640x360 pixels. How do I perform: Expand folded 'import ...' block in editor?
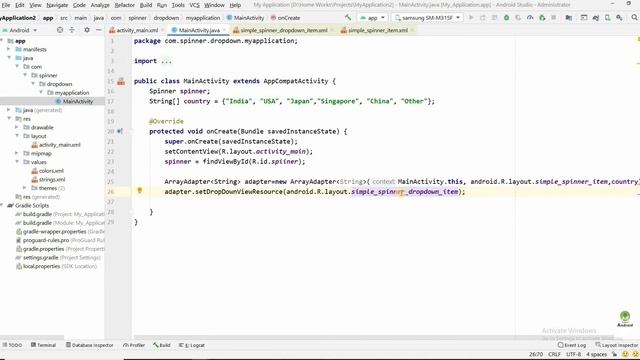166,61
